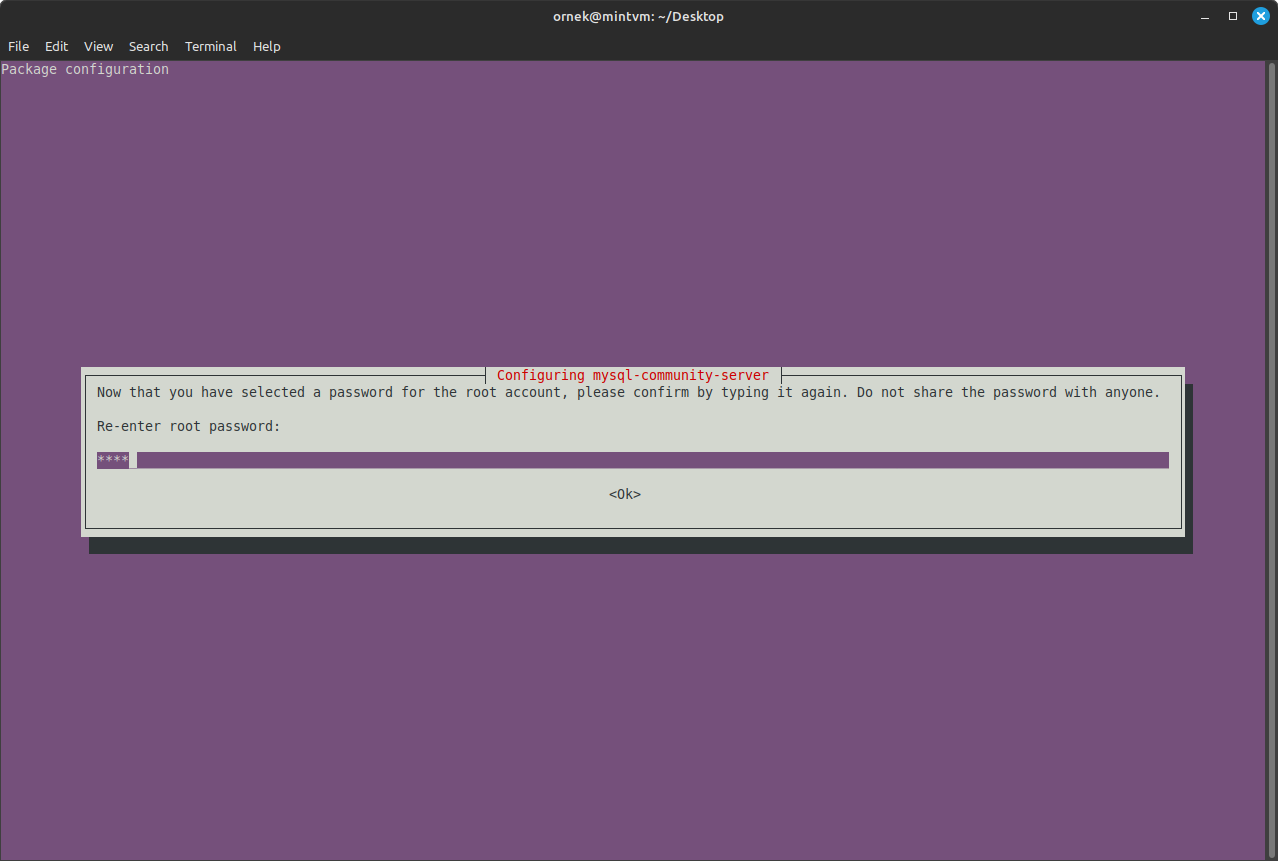Image resolution: width=1278 pixels, height=861 pixels.
Task: Click the Re-enter root password field
Action: click(633, 460)
